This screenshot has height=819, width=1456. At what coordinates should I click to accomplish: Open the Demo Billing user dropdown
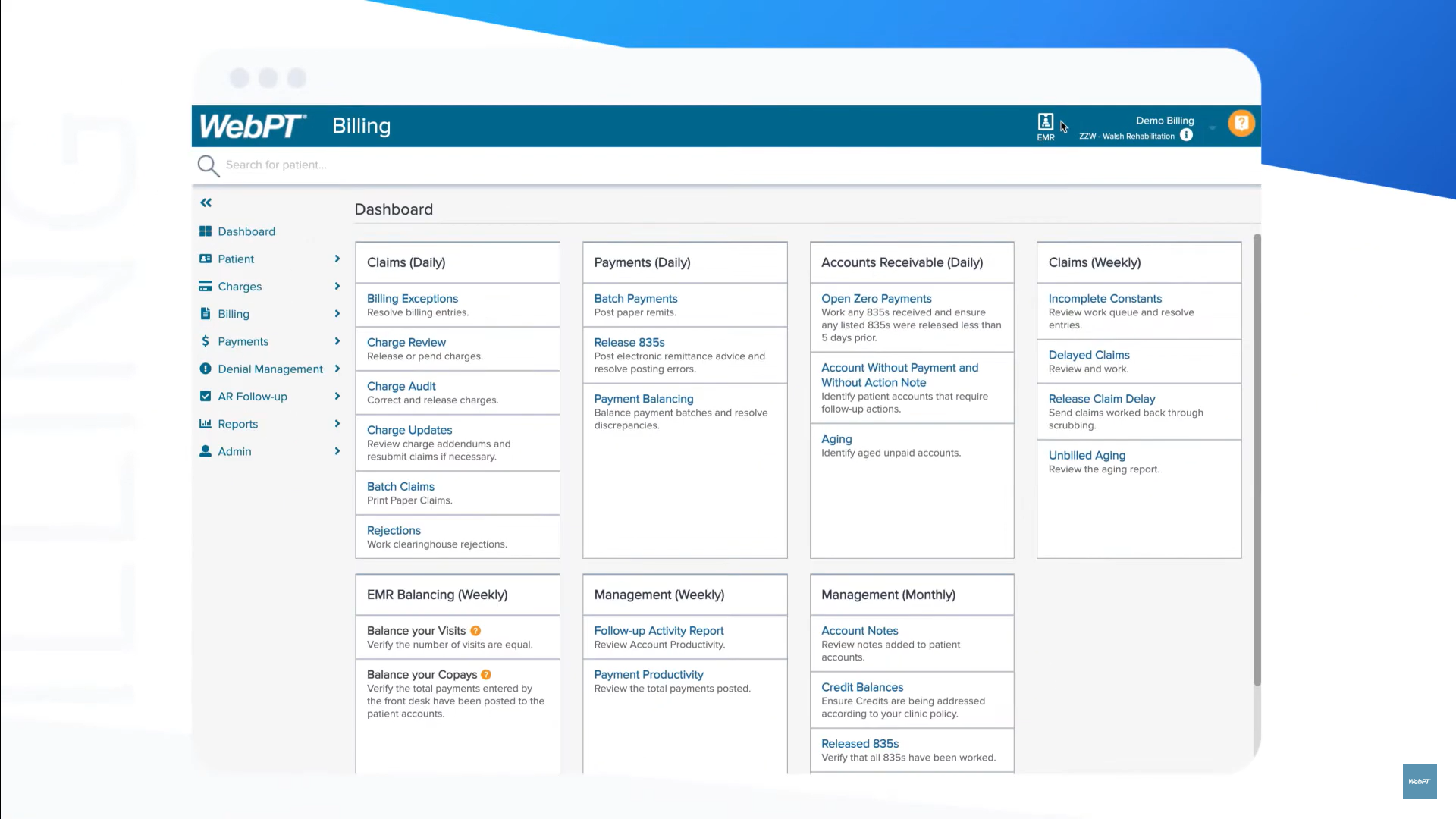tap(1212, 128)
